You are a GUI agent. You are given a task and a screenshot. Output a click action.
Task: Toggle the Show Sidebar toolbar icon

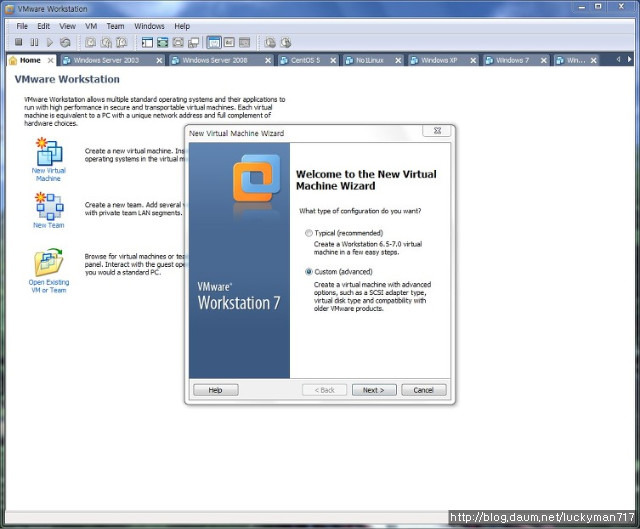(147, 42)
